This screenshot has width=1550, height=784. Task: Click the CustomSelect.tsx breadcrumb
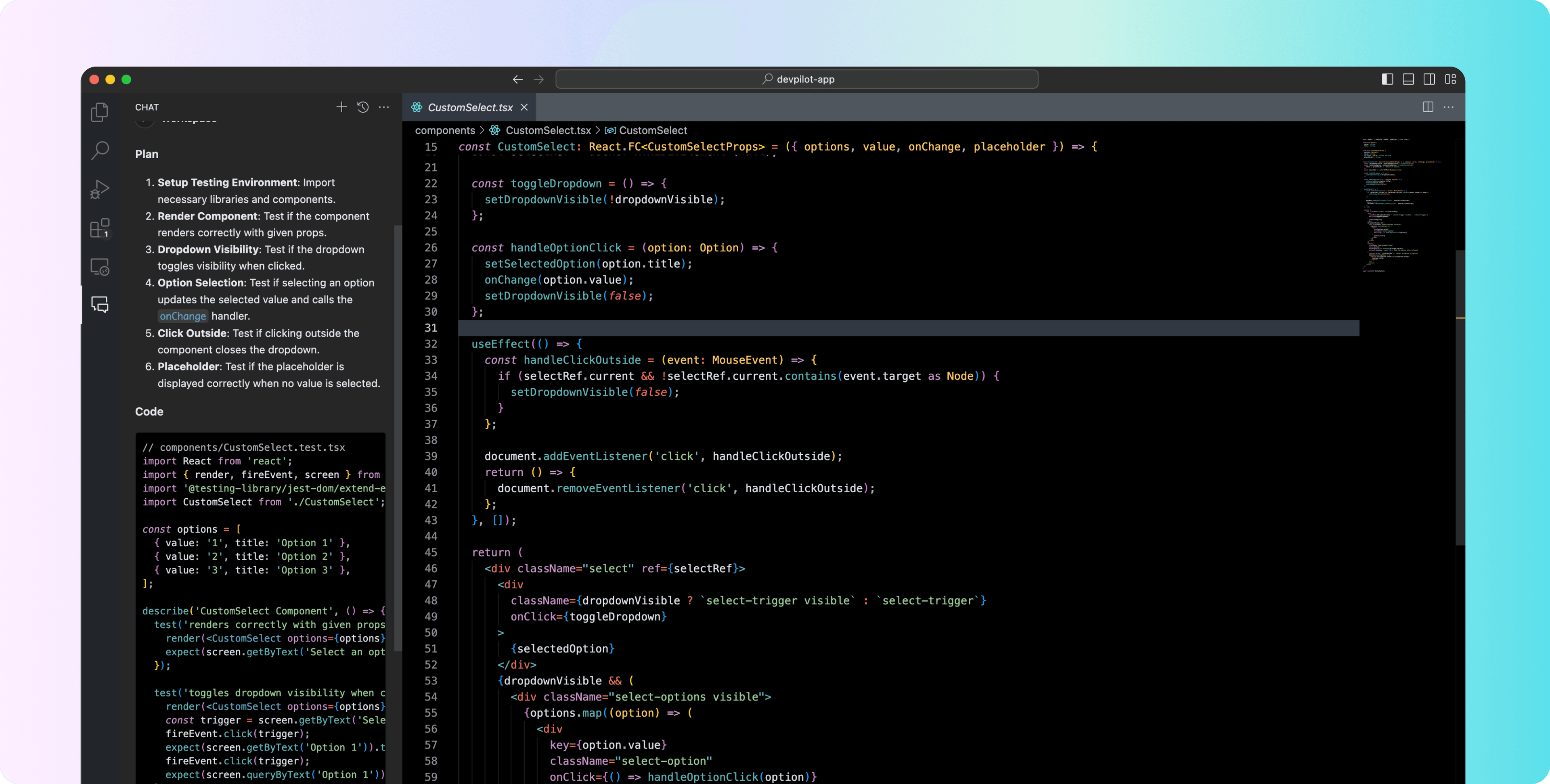[x=548, y=131]
